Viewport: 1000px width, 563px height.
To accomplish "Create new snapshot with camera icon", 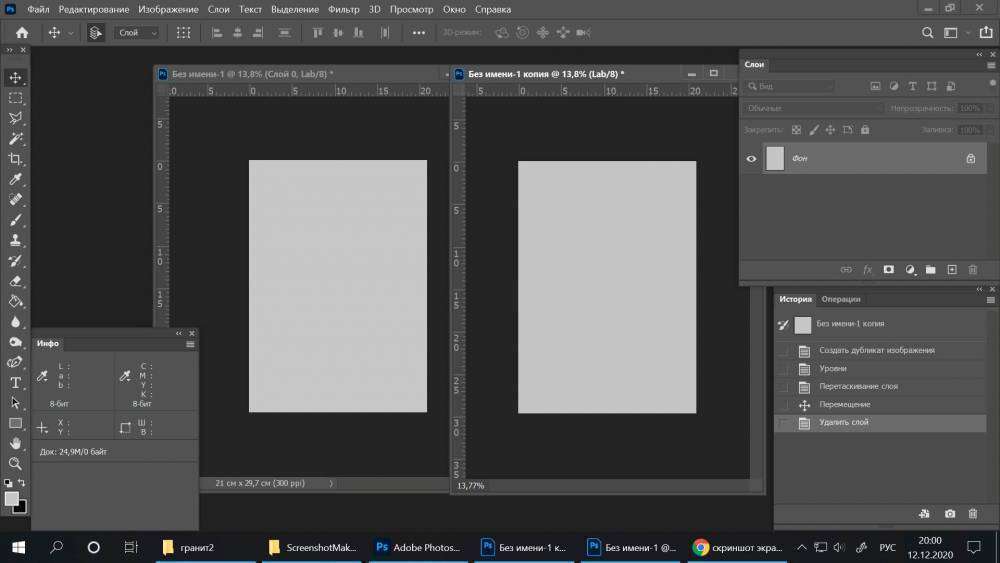I will [949, 514].
